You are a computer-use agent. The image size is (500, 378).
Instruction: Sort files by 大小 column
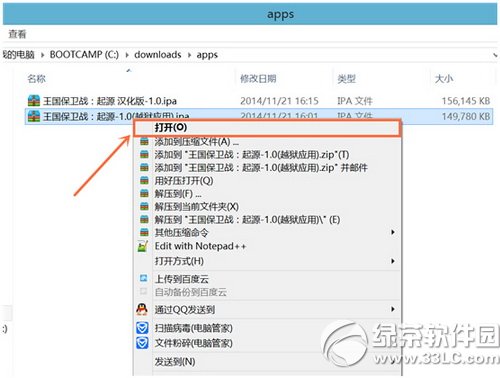coord(444,79)
